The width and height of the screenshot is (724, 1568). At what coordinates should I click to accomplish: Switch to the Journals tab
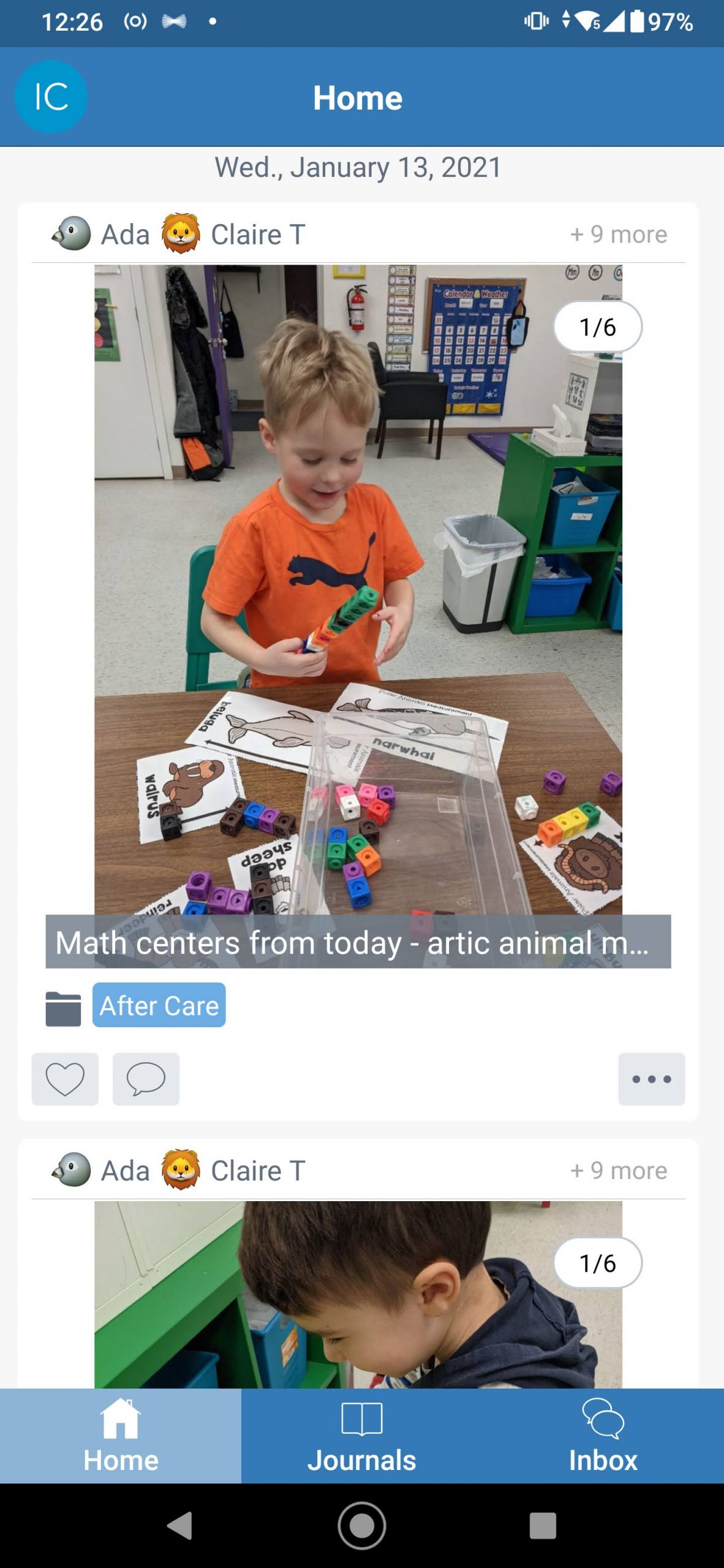pos(361,1436)
